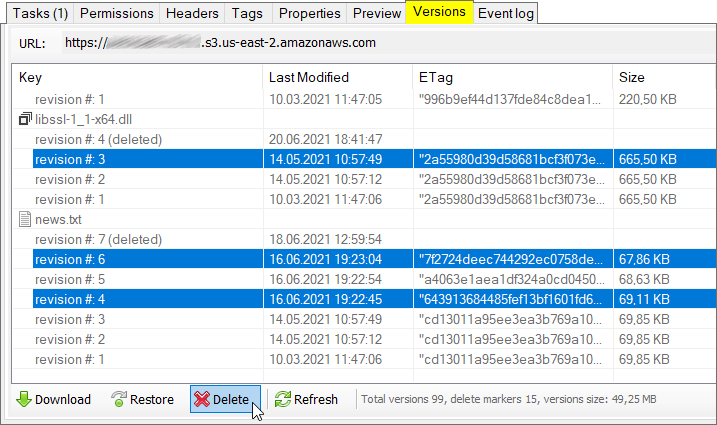Click the libssl-1_1-x64.dll file icon
This screenshot has width=717, height=425.
(25, 119)
